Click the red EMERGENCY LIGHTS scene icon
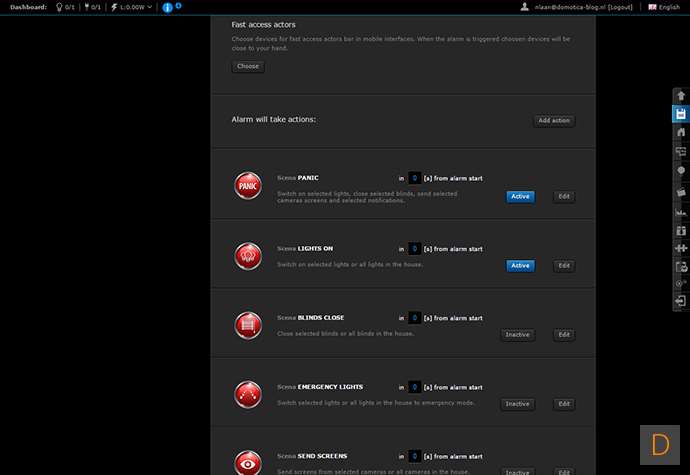The height and width of the screenshot is (475, 690). 248,394
